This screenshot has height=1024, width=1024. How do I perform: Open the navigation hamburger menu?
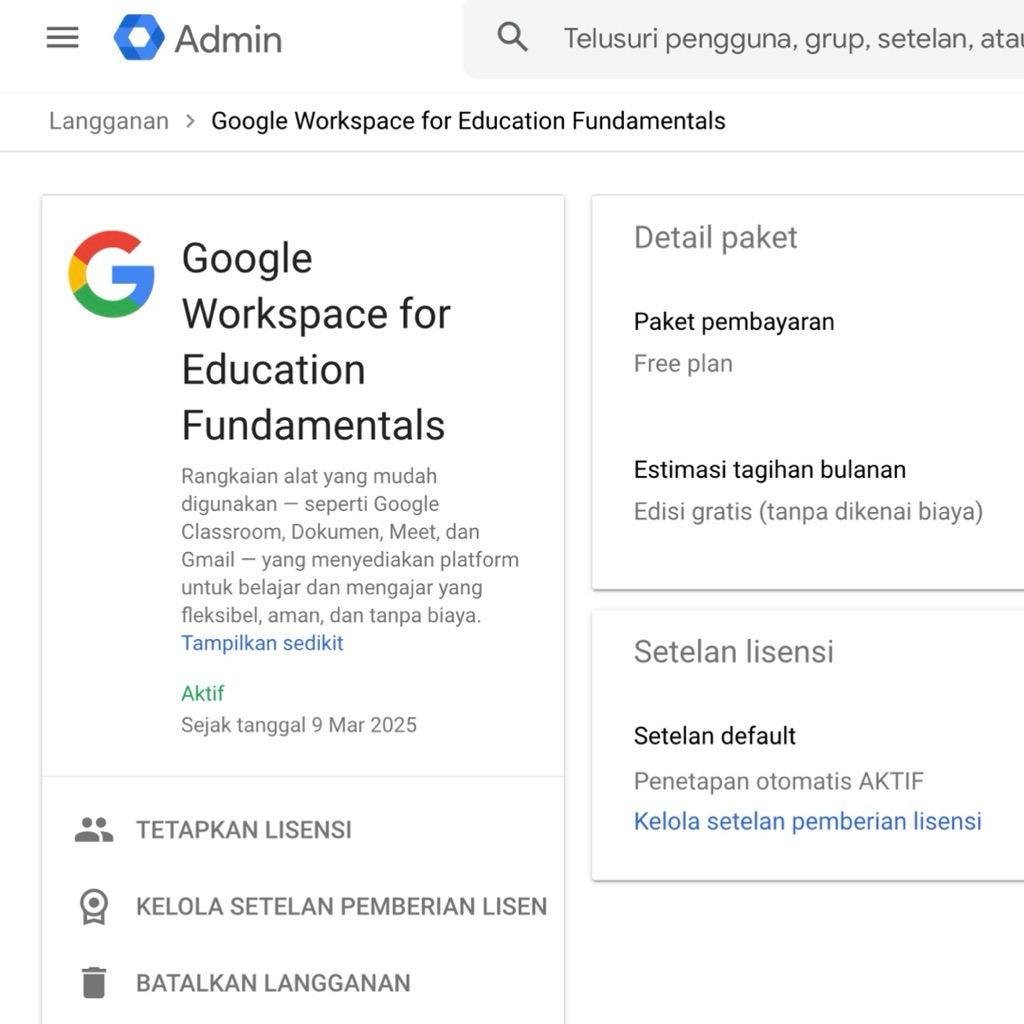point(62,38)
